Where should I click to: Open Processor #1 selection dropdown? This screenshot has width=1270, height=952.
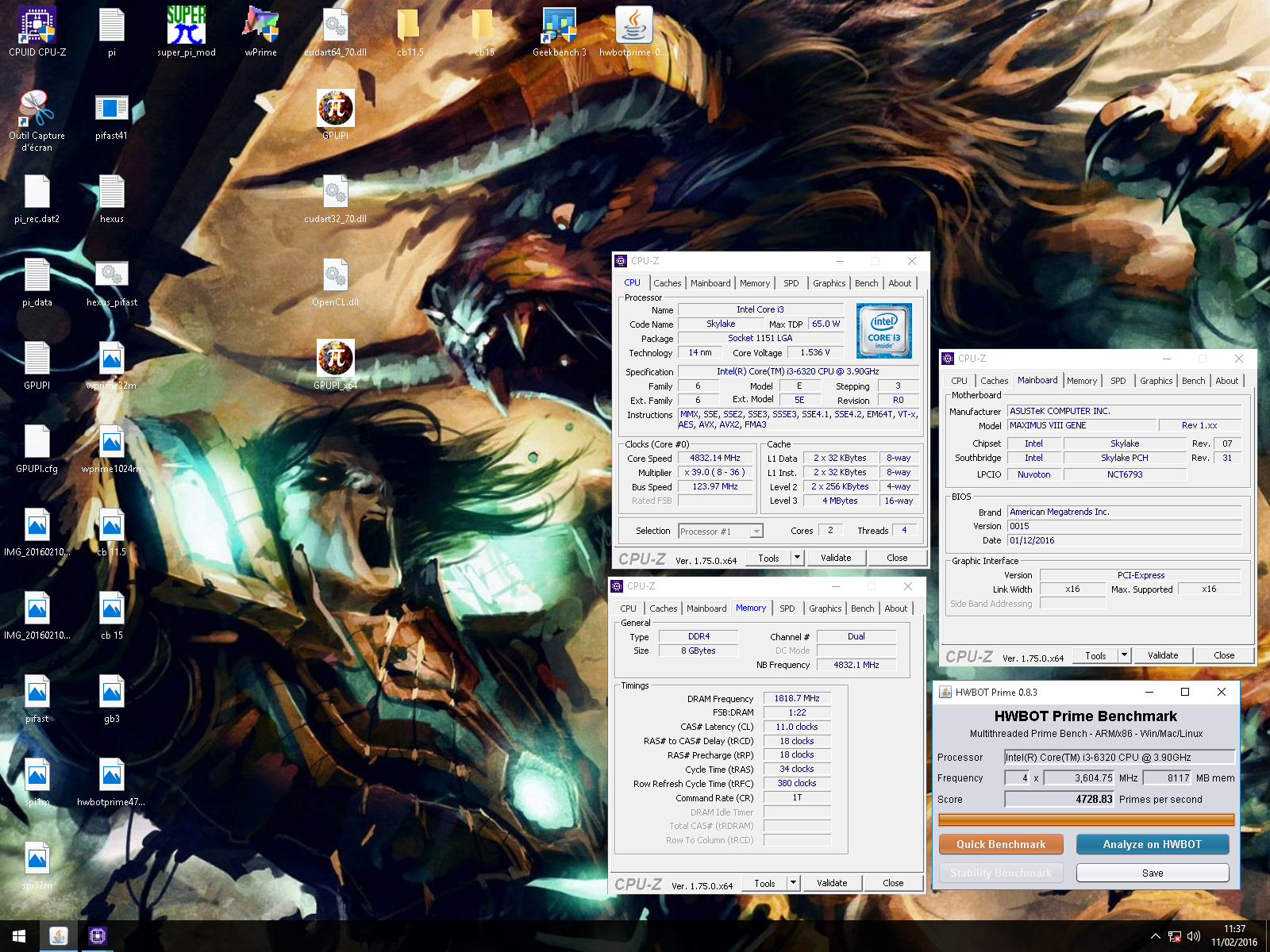[721, 532]
